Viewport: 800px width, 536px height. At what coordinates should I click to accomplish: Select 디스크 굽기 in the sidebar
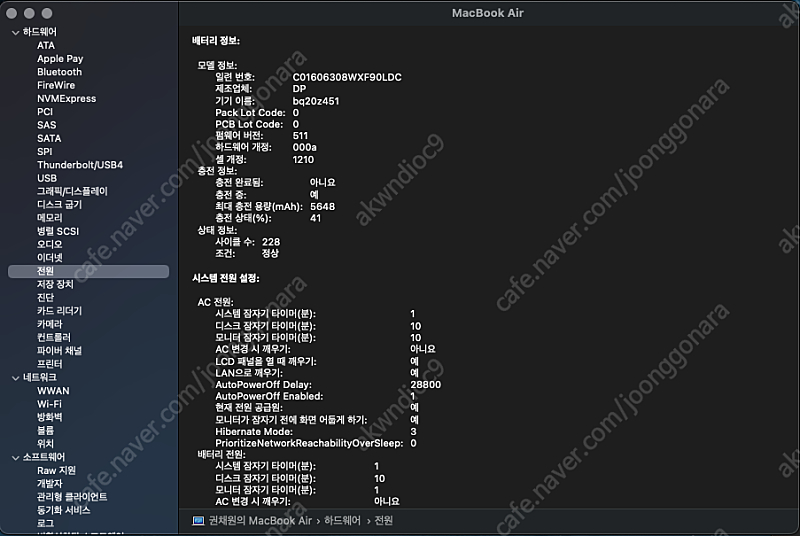(59, 205)
